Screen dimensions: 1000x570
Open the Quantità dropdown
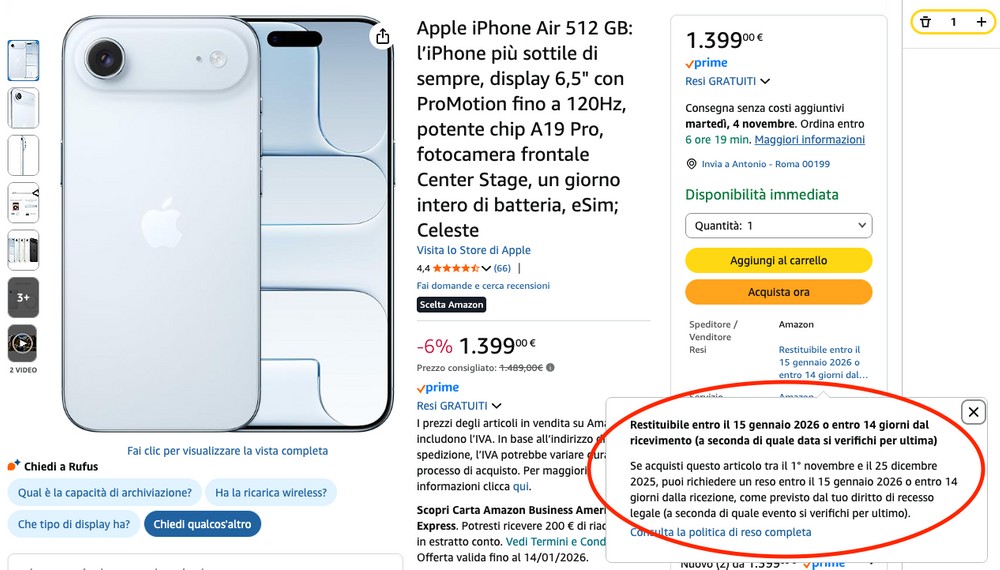[x=778, y=226]
